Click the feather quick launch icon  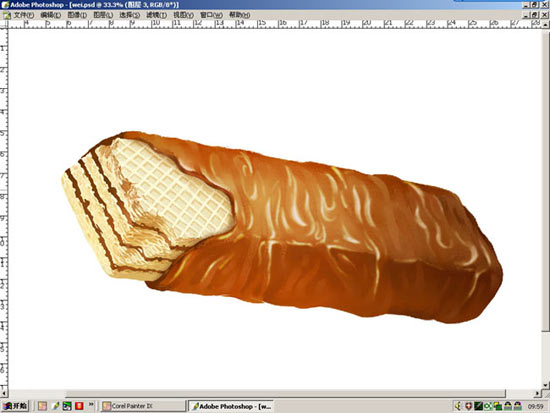coord(55,406)
